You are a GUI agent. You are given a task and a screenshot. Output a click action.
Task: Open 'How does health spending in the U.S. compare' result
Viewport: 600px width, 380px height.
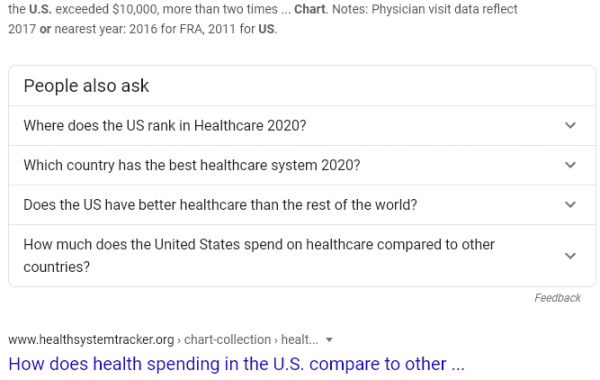236,364
